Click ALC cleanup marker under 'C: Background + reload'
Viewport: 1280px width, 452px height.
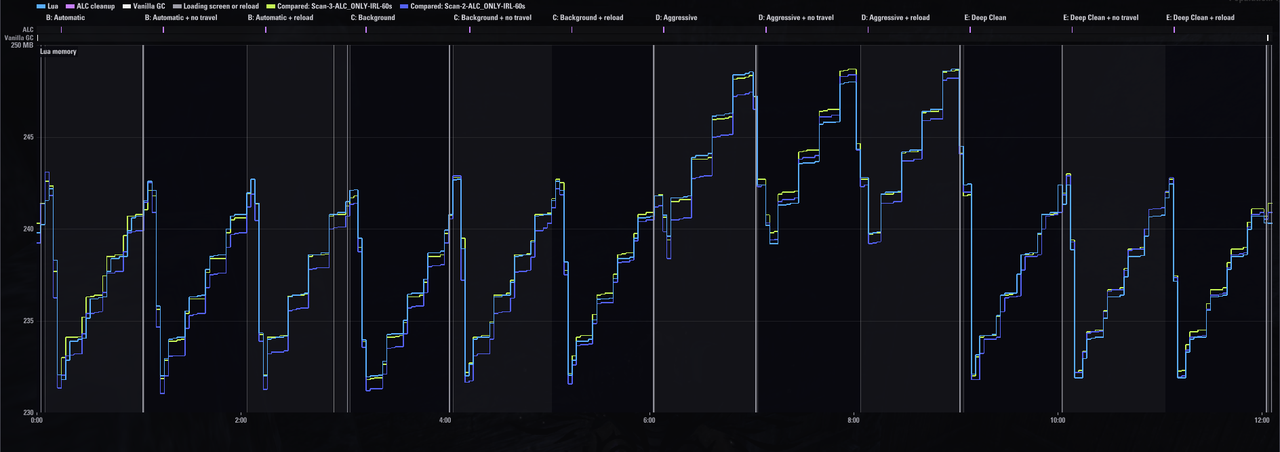[x=572, y=30]
